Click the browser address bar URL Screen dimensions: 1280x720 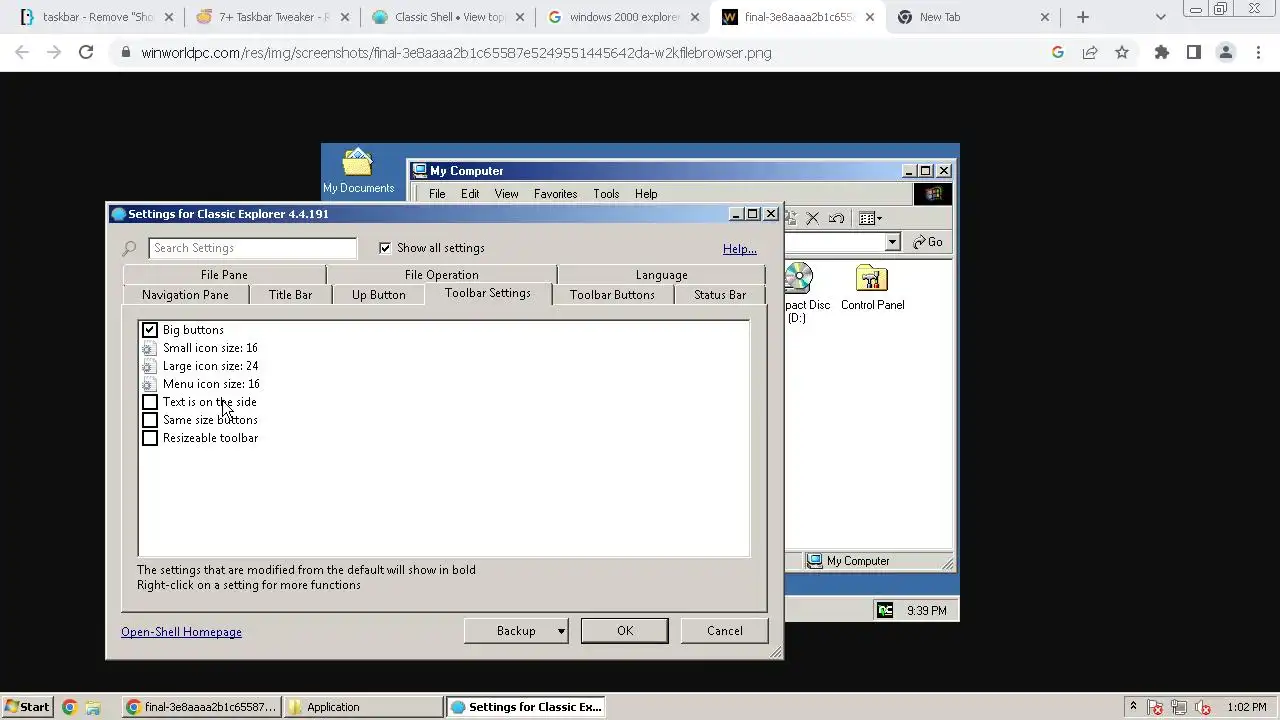click(456, 53)
